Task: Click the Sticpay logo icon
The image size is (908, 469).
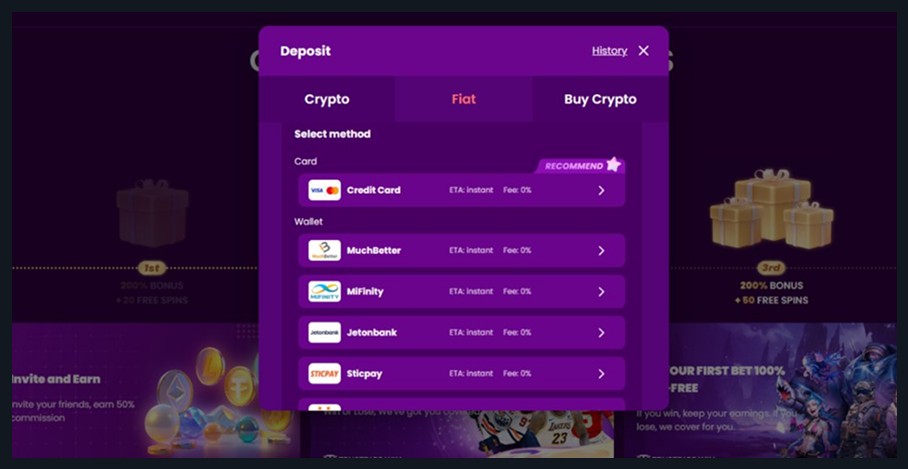Action: click(324, 373)
